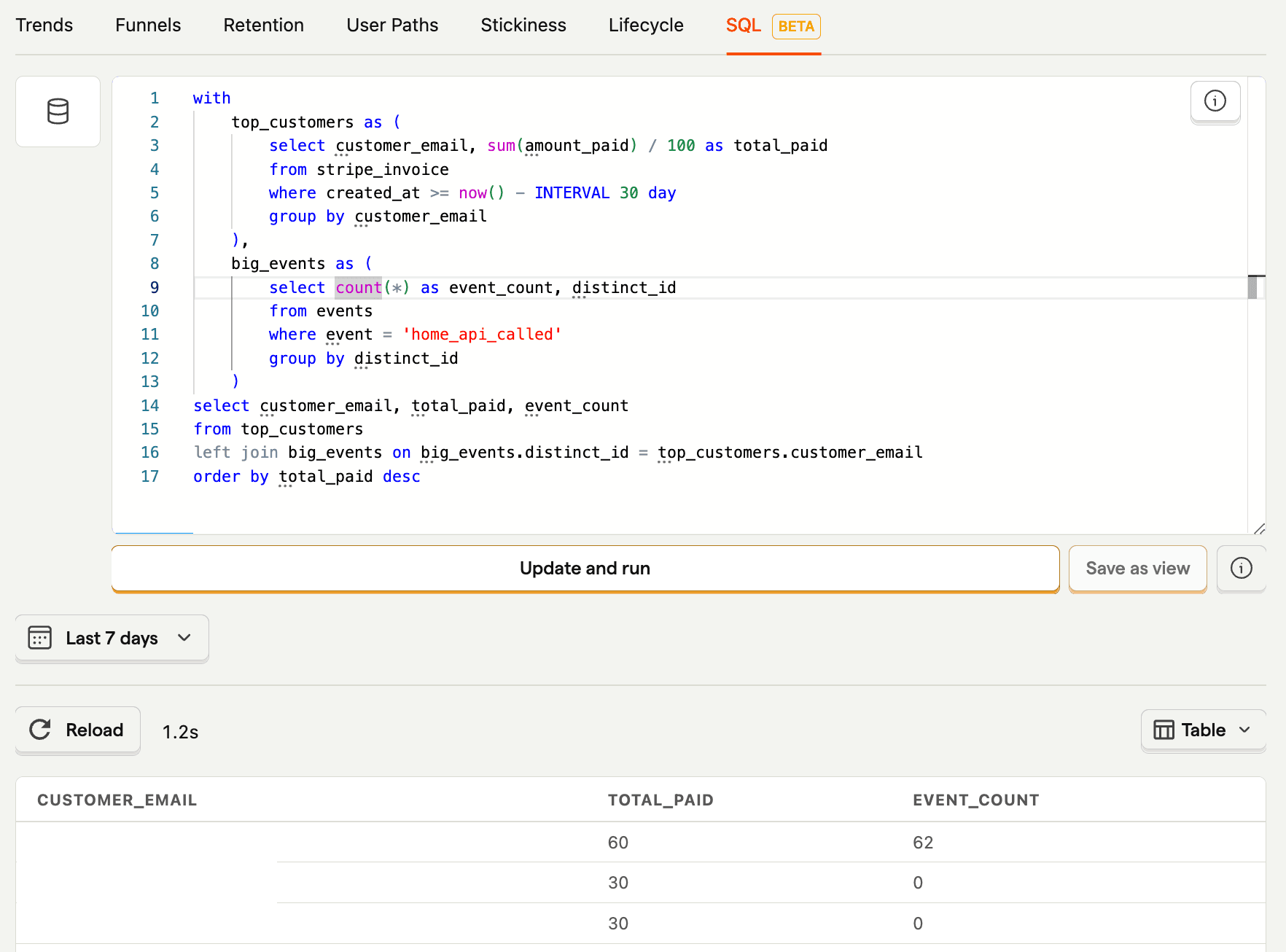Click 'INTERVAL' keyword on line 5
Image resolution: width=1286 pixels, height=952 pixels.
572,192
